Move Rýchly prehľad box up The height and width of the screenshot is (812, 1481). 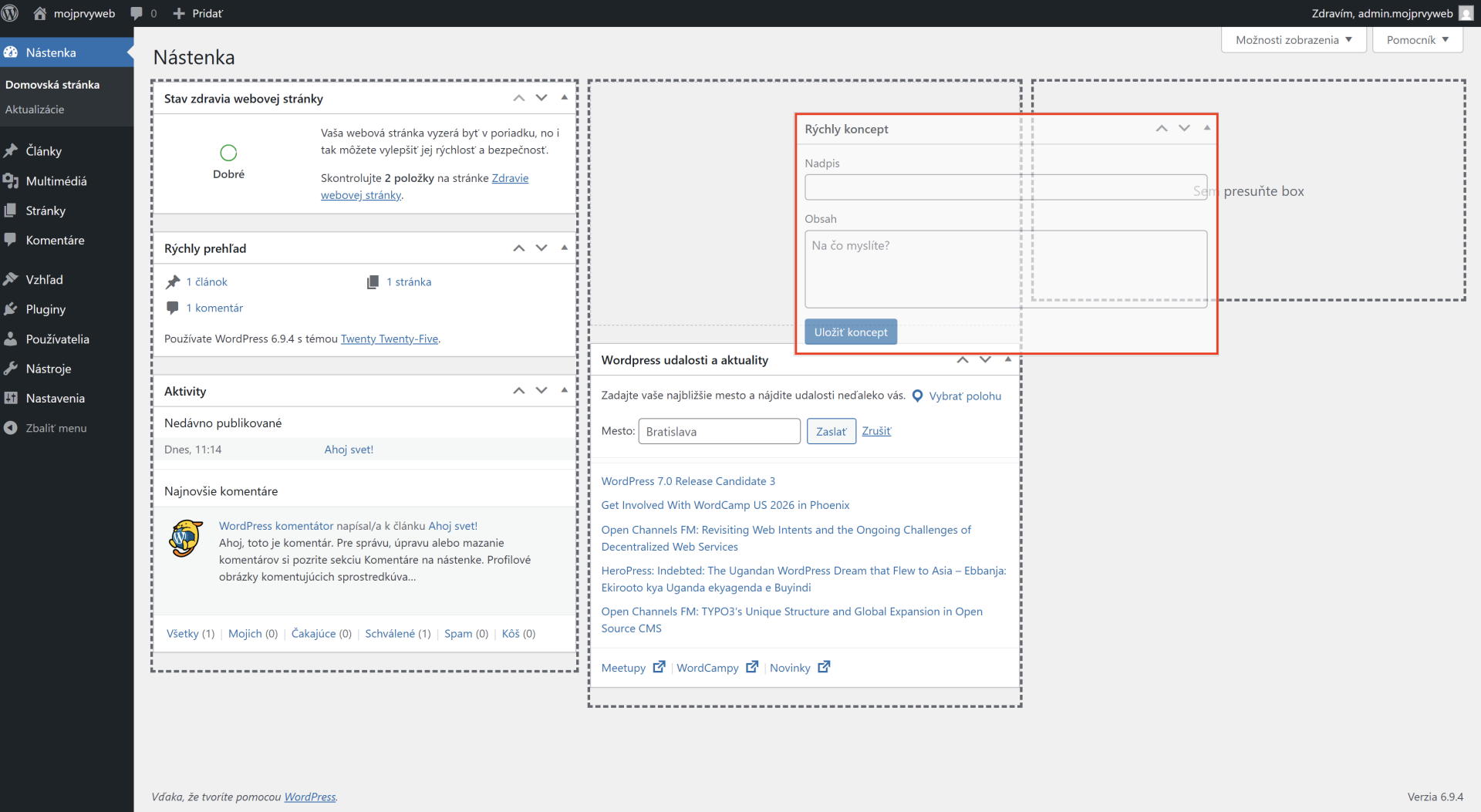click(x=519, y=248)
